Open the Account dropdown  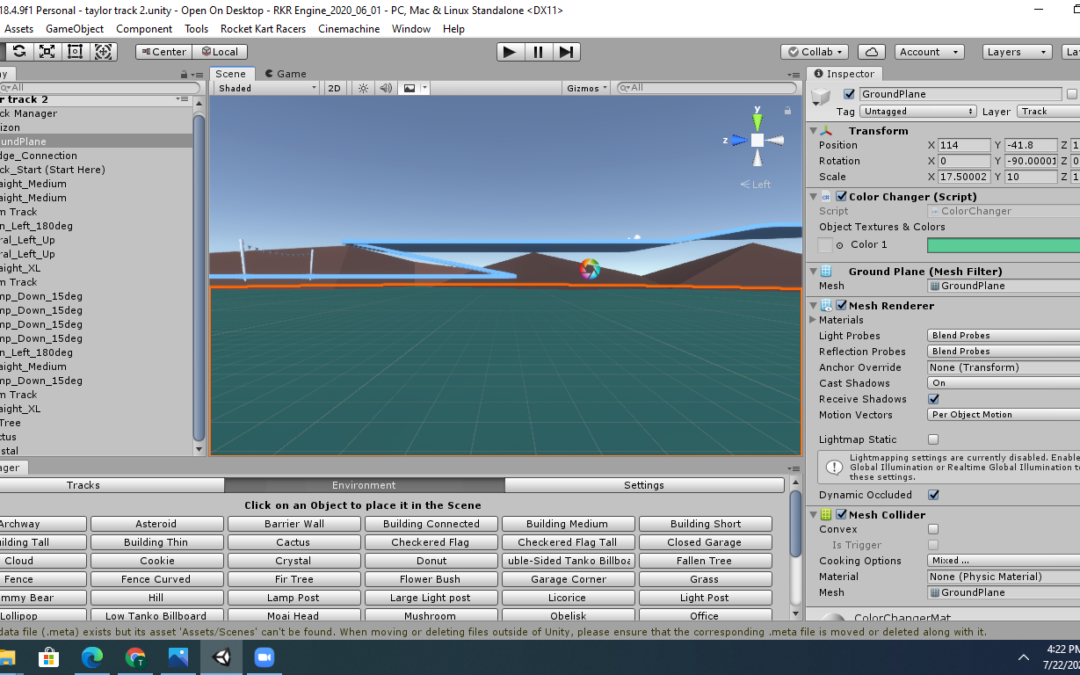click(929, 52)
